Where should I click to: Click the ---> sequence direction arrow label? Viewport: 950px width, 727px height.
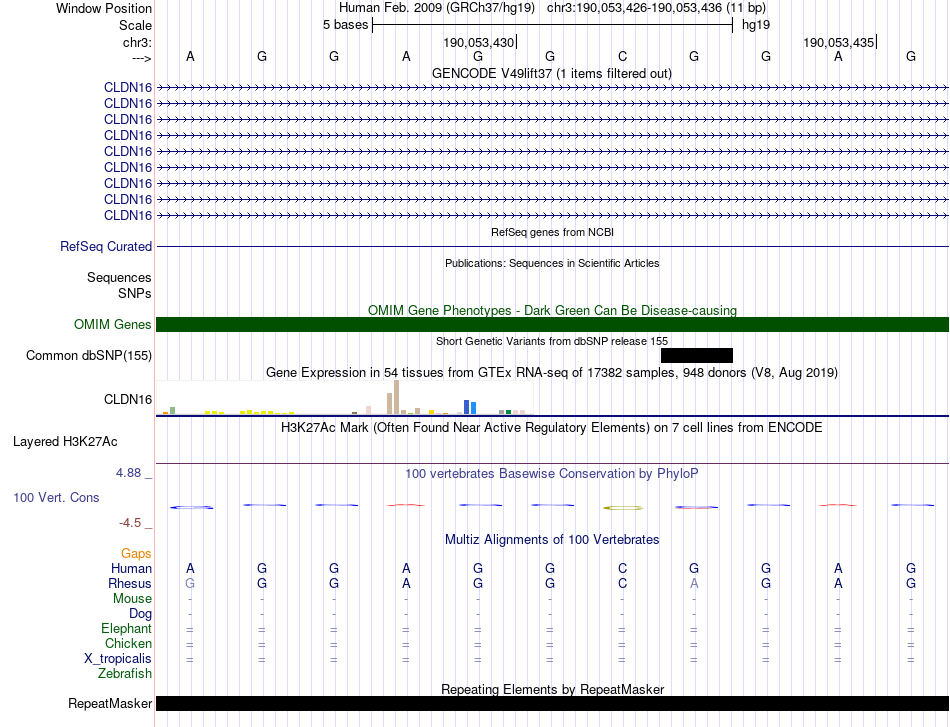point(141,58)
